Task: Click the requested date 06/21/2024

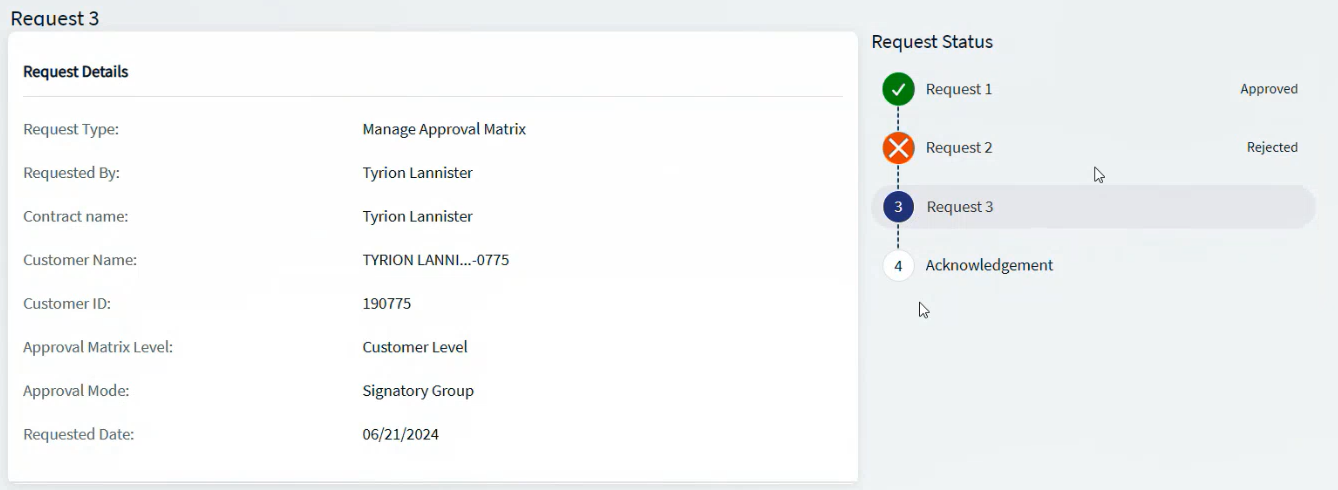Action: click(x=401, y=434)
